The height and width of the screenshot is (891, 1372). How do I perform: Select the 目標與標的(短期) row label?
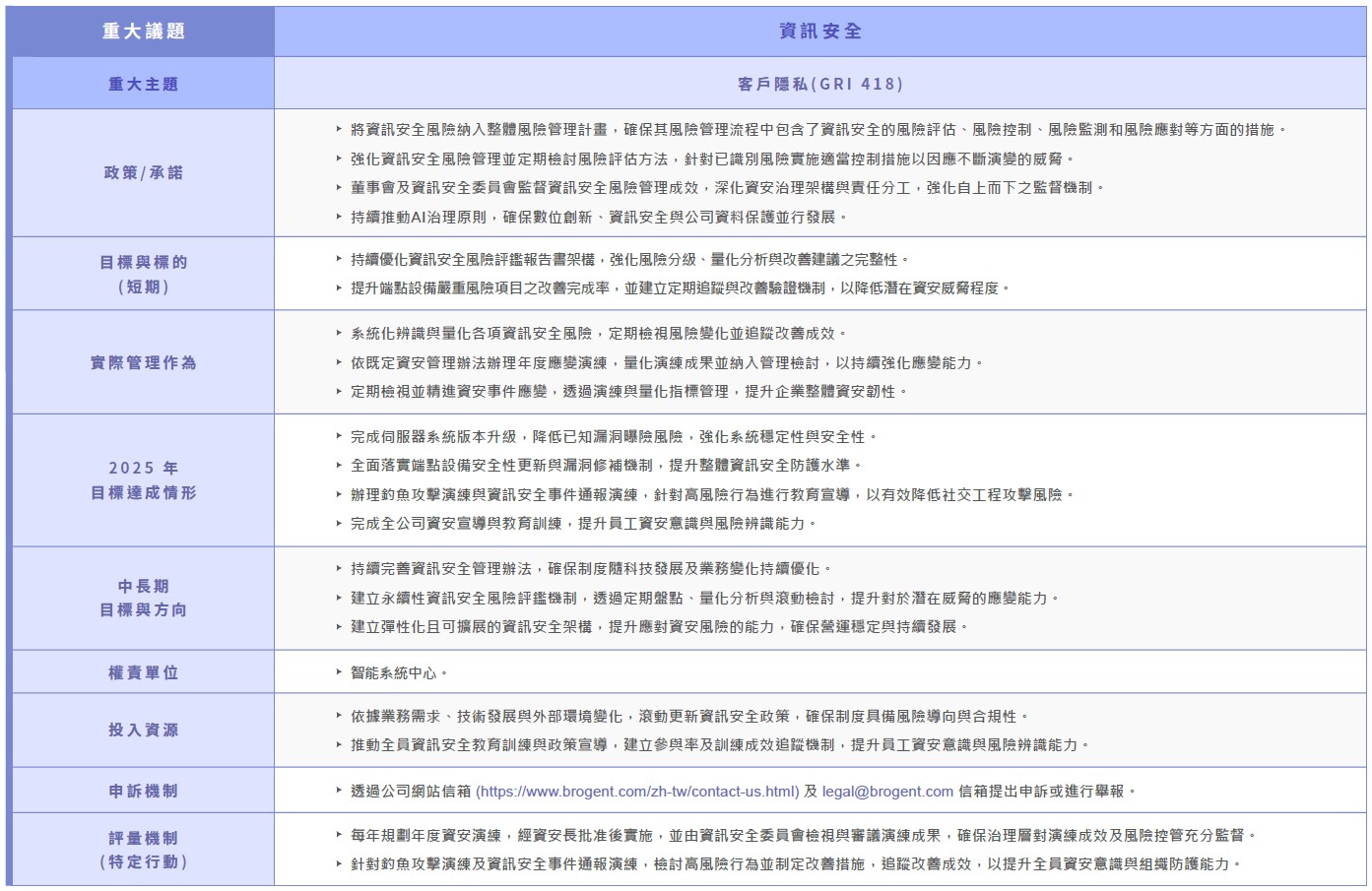tap(144, 275)
